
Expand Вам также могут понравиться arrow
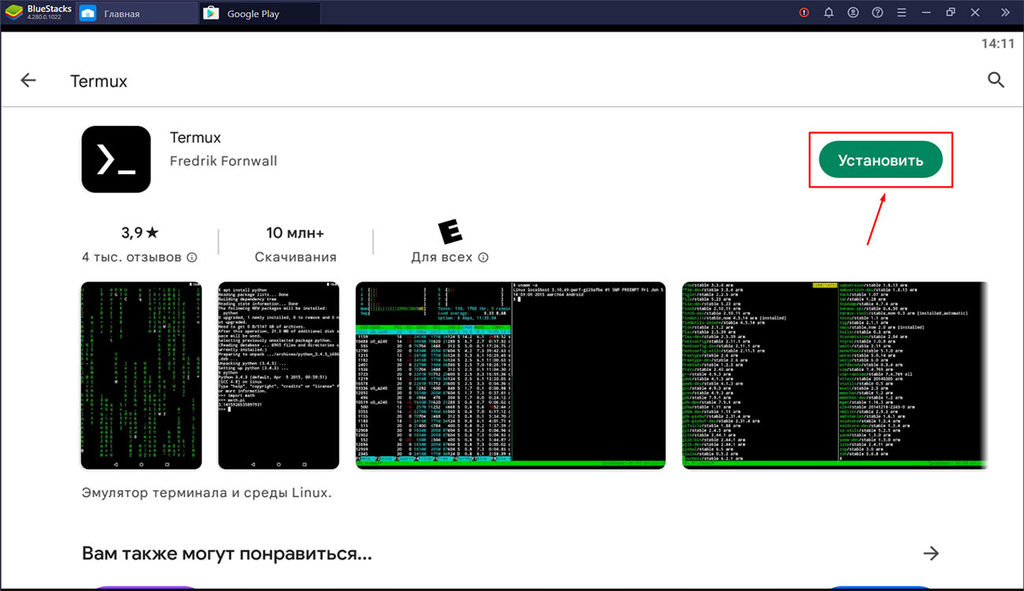coord(931,553)
